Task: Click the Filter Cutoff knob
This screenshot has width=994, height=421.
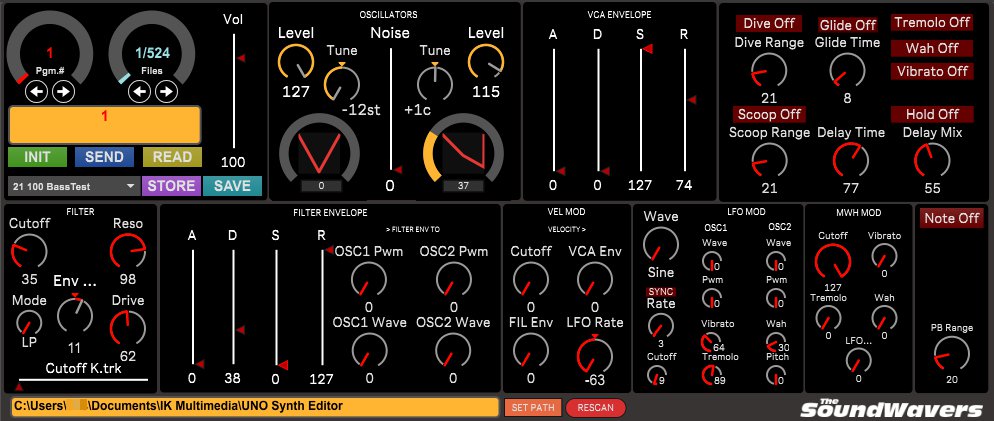Action: [x=28, y=253]
